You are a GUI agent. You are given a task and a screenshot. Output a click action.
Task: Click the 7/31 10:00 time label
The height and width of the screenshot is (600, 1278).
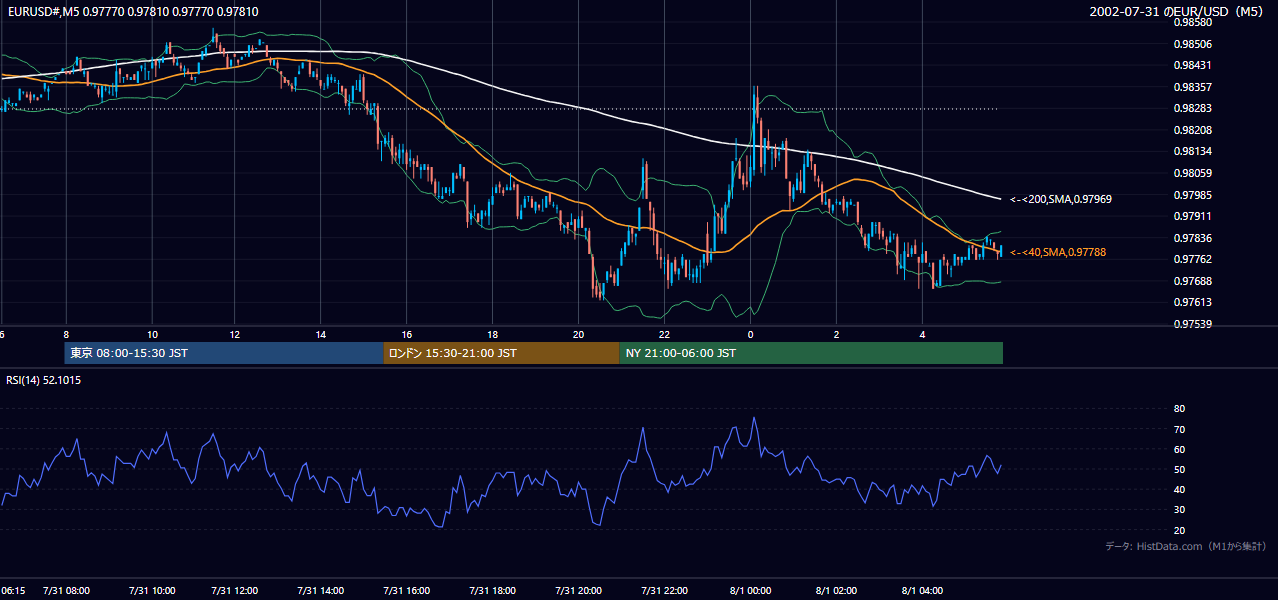click(x=152, y=590)
